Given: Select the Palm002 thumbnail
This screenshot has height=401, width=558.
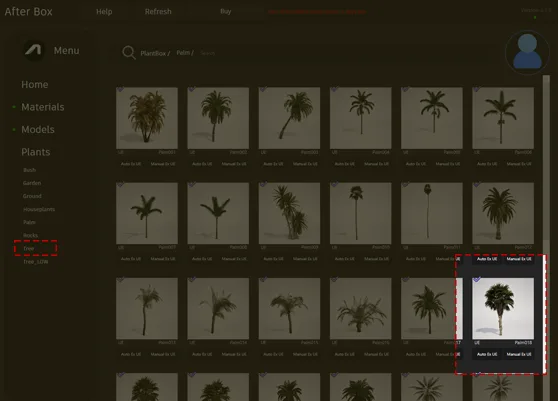Looking at the screenshot, I should [218, 118].
